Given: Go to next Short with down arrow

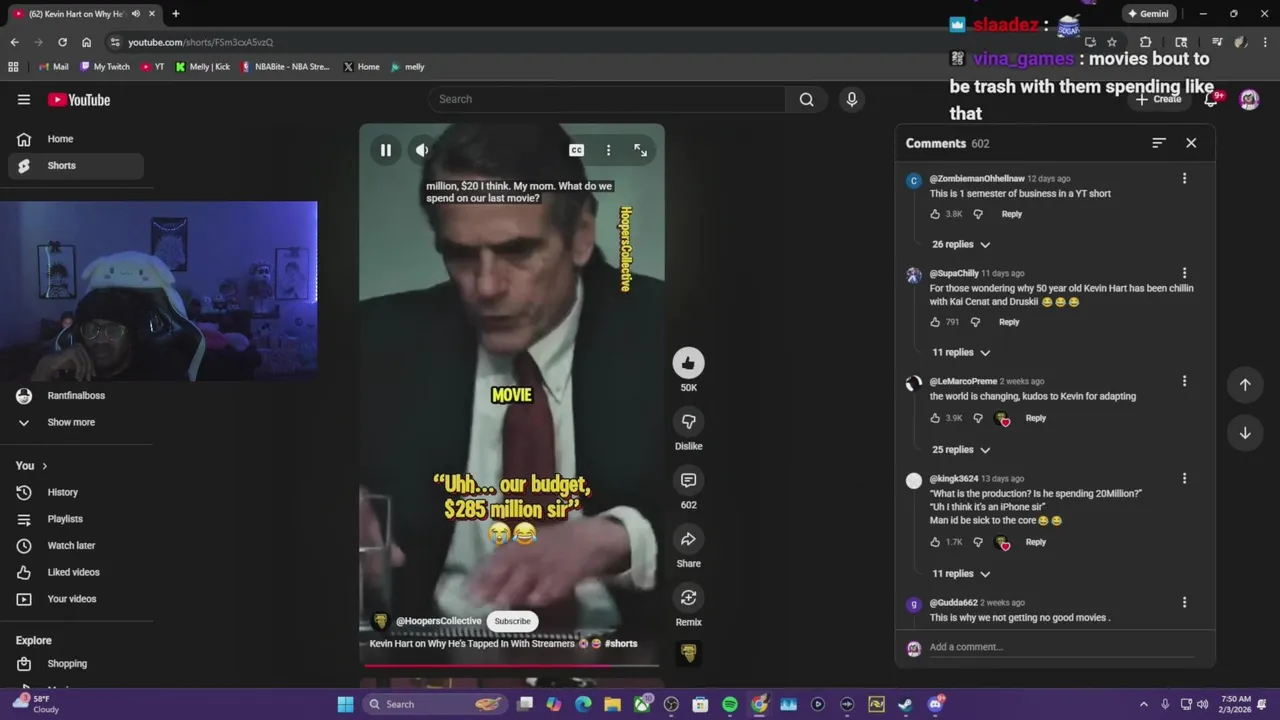Looking at the screenshot, I should pos(1245,433).
